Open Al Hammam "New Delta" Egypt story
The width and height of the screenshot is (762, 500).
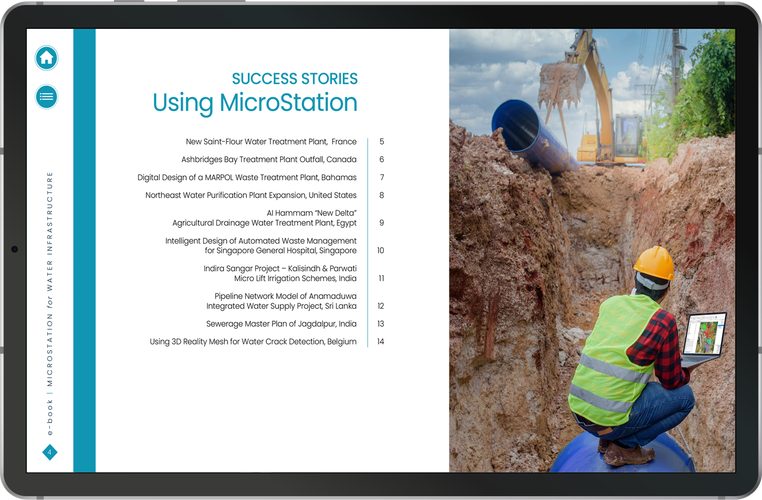coord(264,218)
